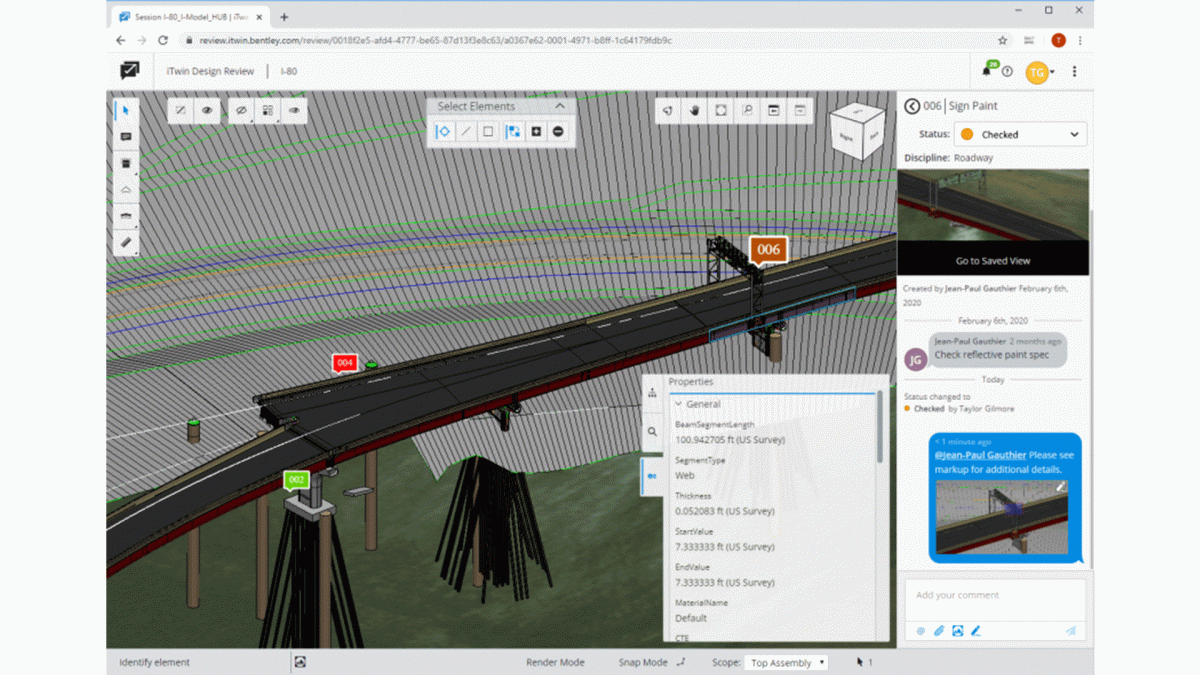The image size is (1200, 675).
Task: Open the three-dot more options menu in app header
Action: (1074, 72)
